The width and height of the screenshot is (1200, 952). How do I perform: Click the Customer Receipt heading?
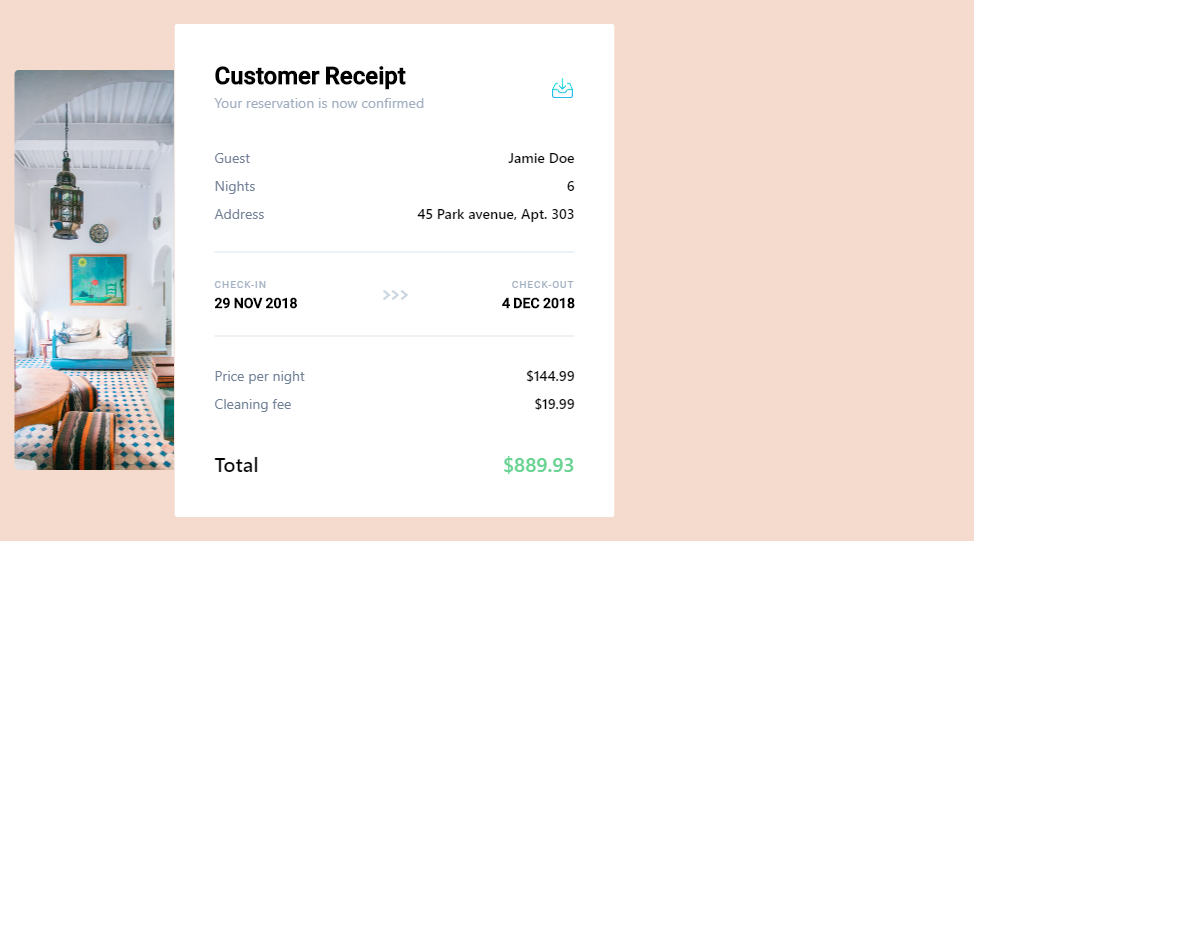(310, 76)
